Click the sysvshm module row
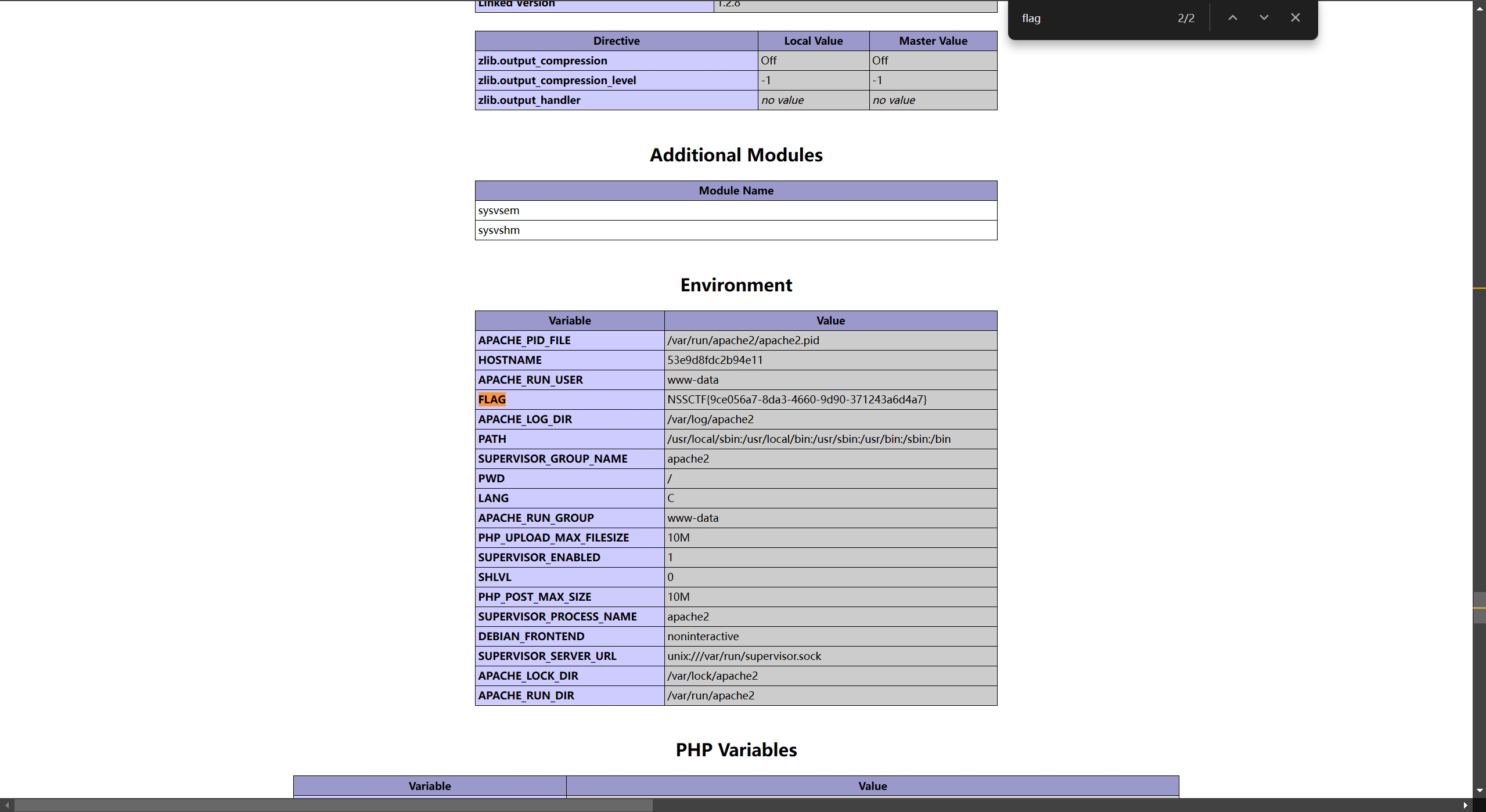This screenshot has height=812, width=1486. (x=736, y=230)
